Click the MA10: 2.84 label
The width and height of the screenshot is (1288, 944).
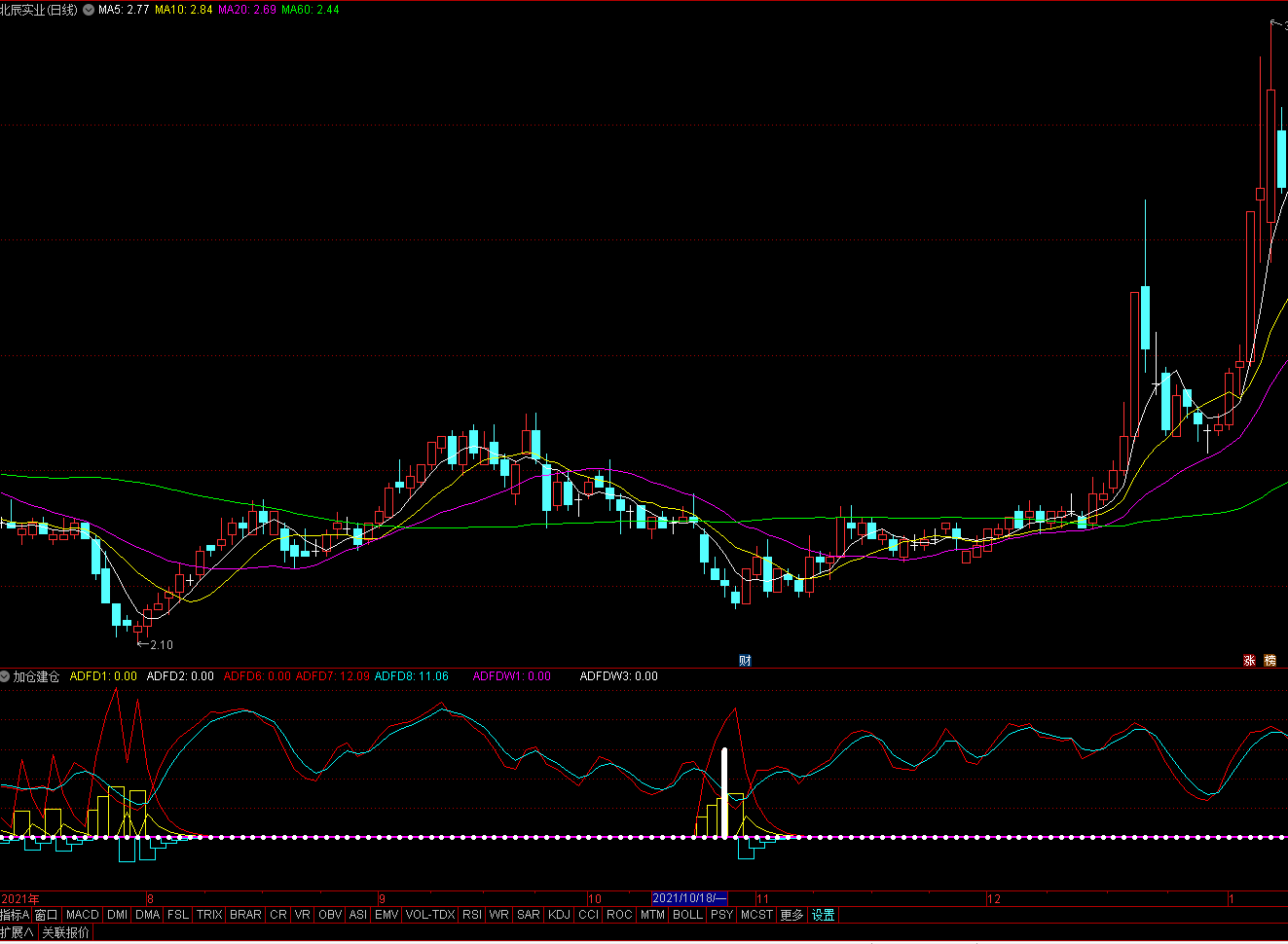(184, 10)
